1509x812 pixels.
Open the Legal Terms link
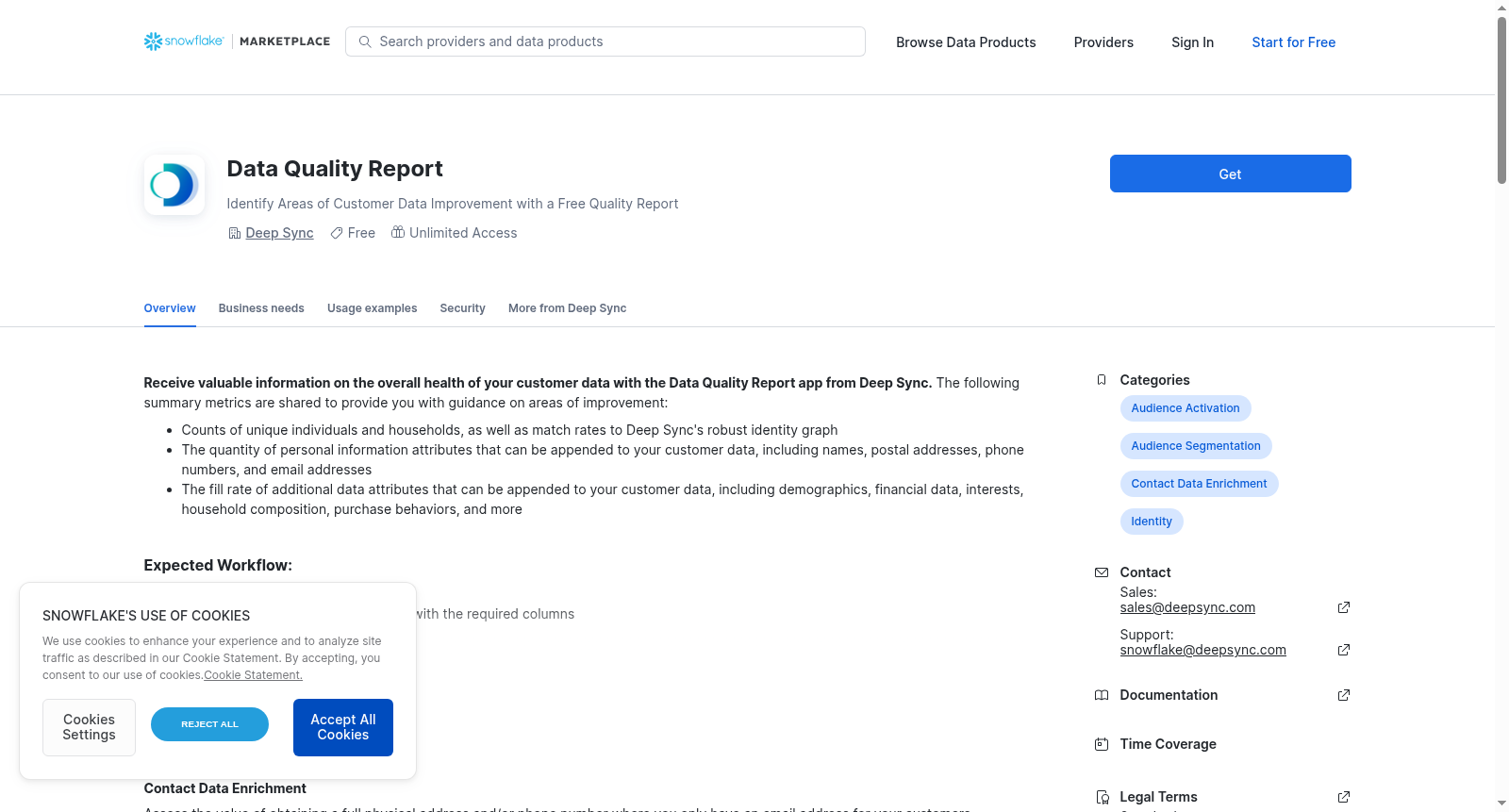click(x=1158, y=797)
